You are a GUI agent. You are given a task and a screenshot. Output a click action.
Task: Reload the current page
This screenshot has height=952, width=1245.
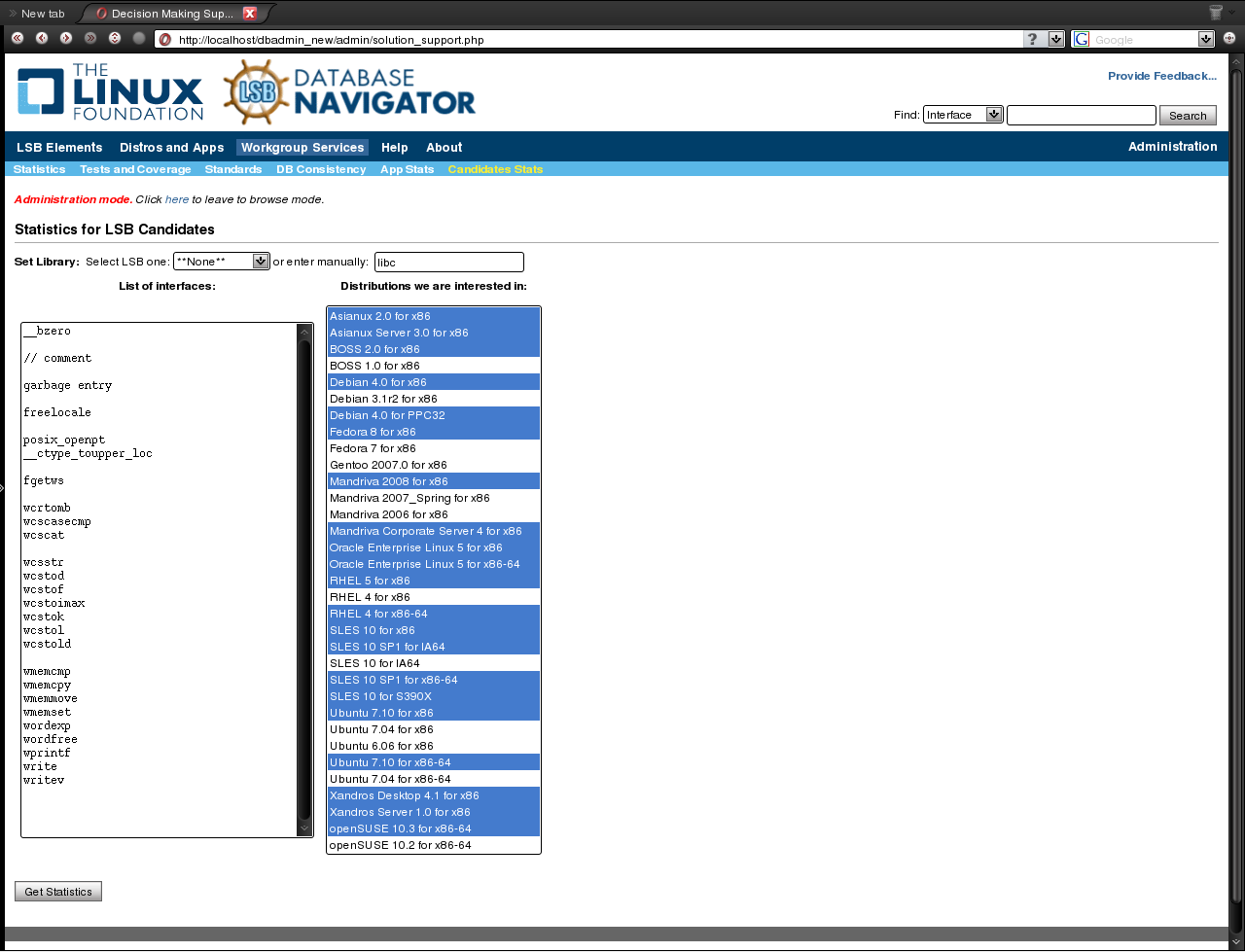click(115, 38)
